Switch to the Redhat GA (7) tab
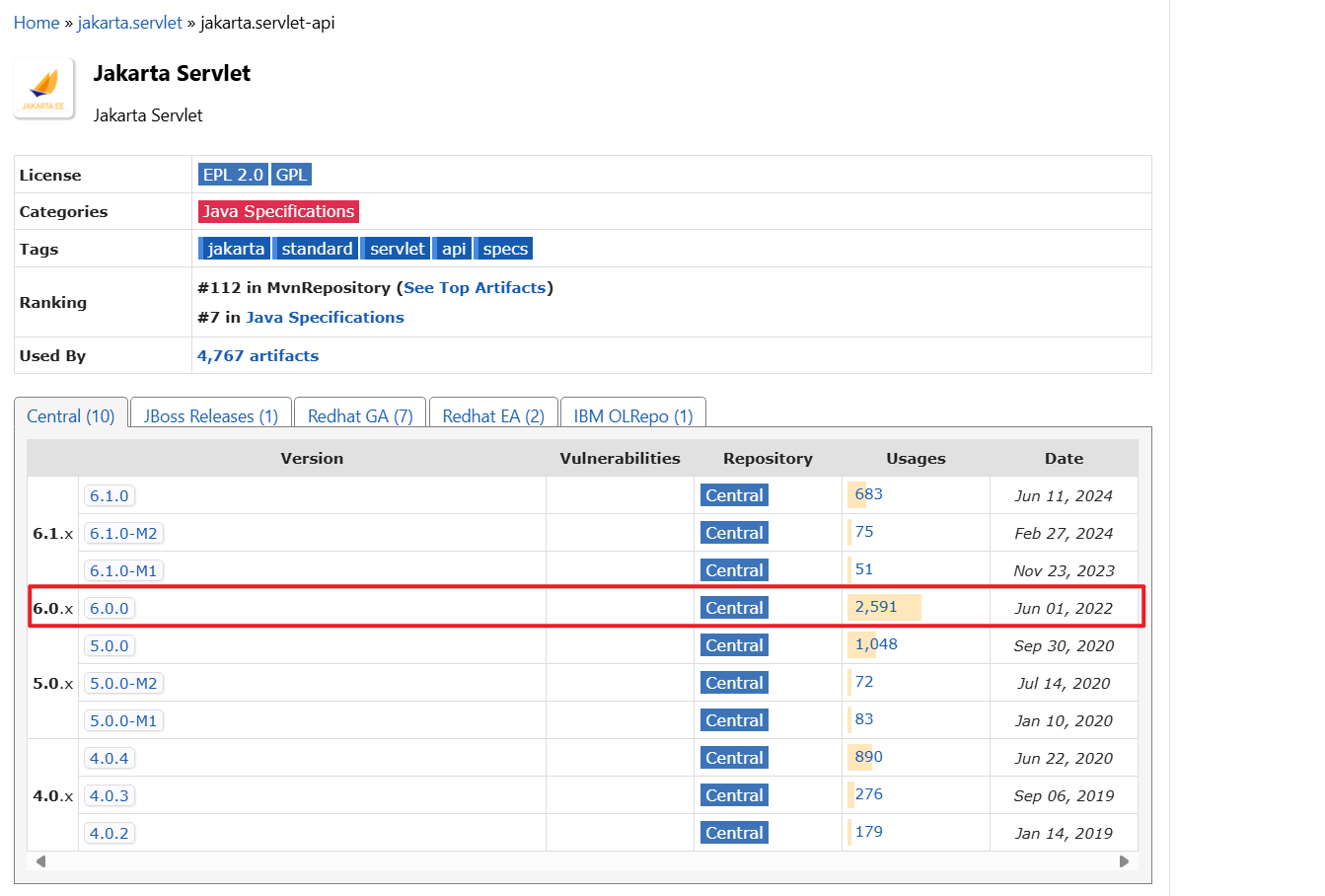This screenshot has height=896, width=1325. coord(360,416)
